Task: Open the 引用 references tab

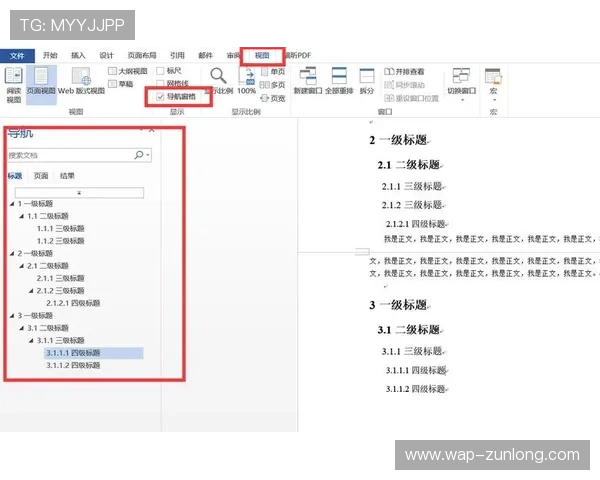Action: coord(177,56)
